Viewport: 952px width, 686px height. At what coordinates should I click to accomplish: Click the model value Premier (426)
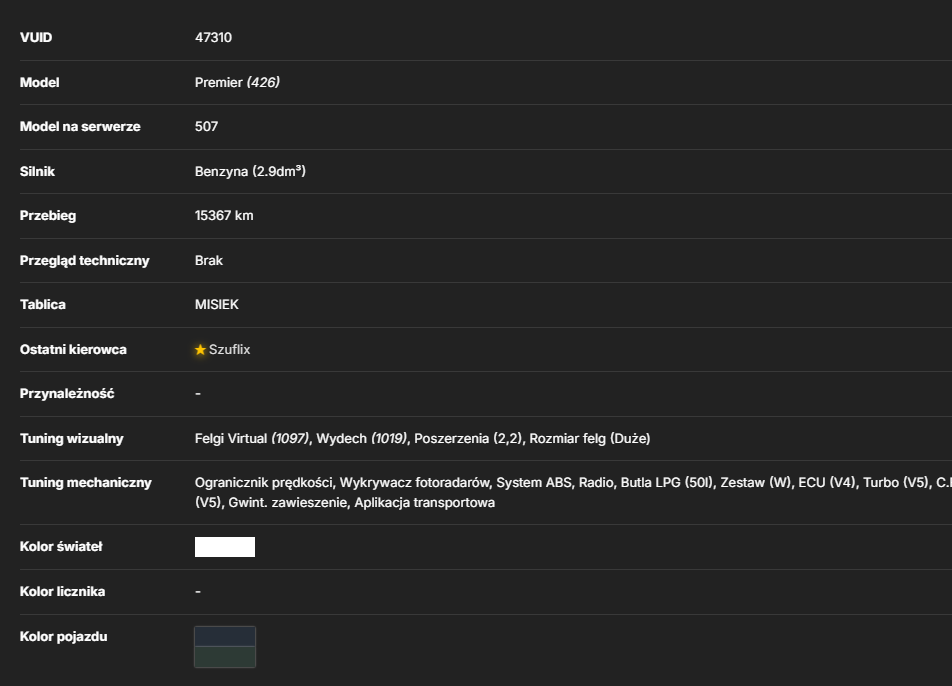(237, 83)
